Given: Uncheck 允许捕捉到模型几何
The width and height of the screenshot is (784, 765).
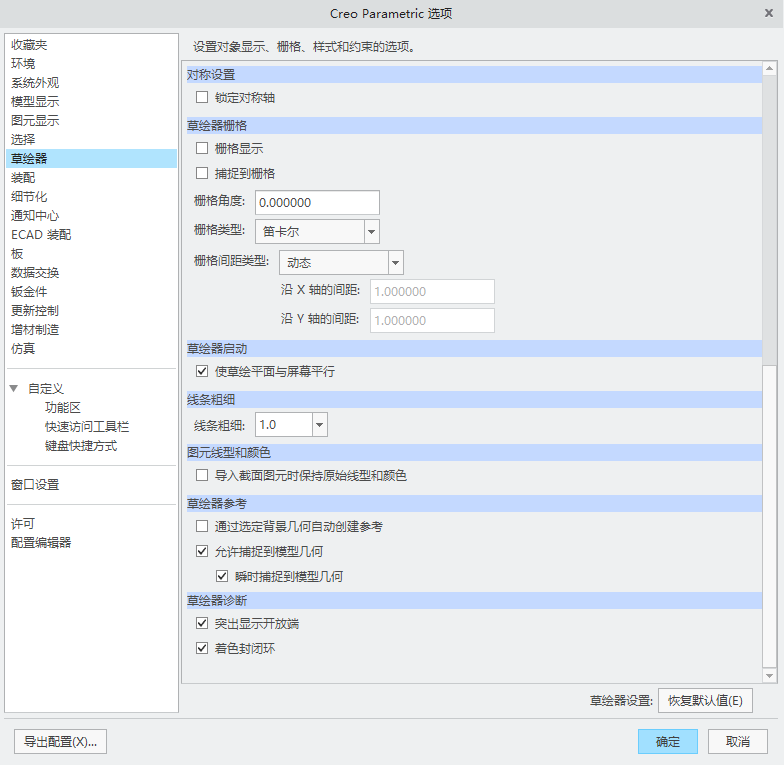Looking at the screenshot, I should coord(202,551).
